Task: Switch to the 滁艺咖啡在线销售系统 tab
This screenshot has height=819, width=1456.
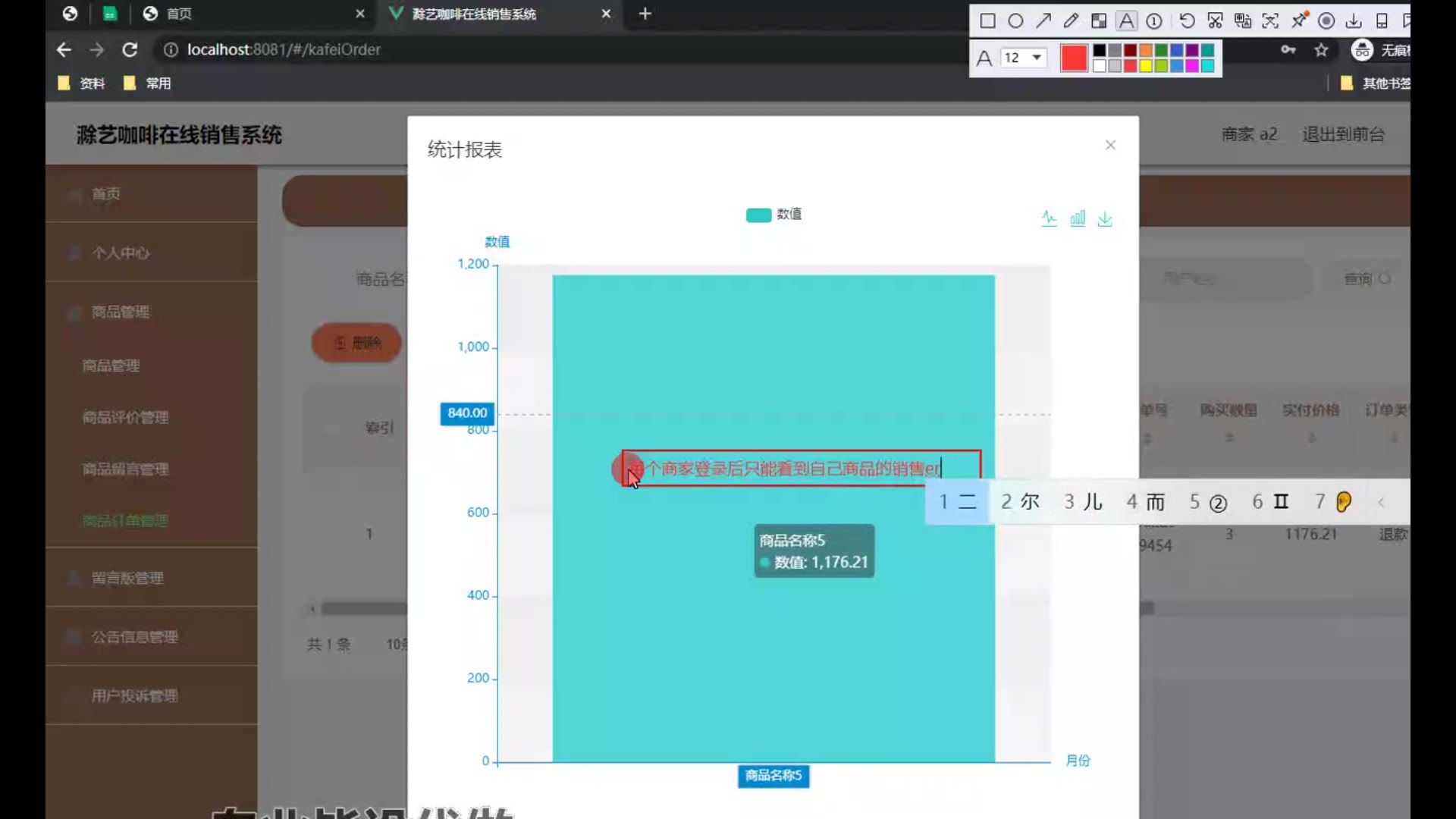Action: (474, 14)
